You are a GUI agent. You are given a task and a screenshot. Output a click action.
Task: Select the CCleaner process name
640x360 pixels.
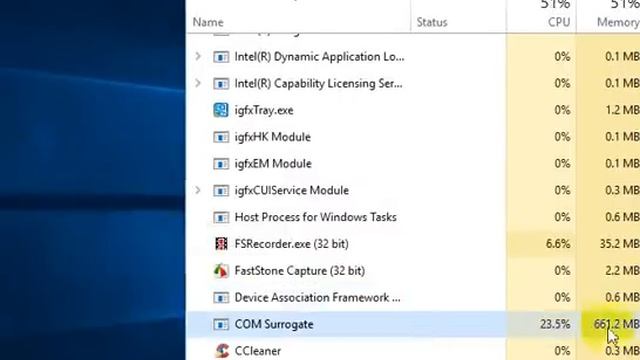click(258, 351)
